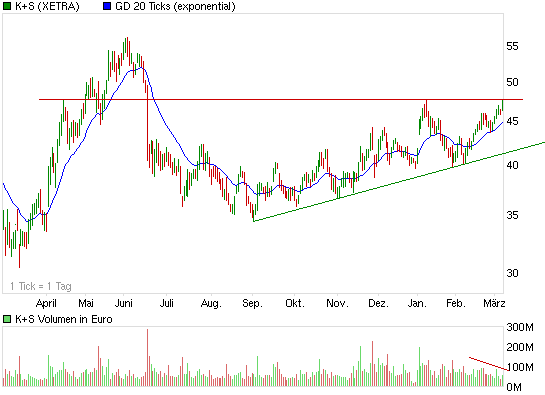Click the 300M volume axis value
The width and height of the screenshot is (545, 395).
coord(520,327)
